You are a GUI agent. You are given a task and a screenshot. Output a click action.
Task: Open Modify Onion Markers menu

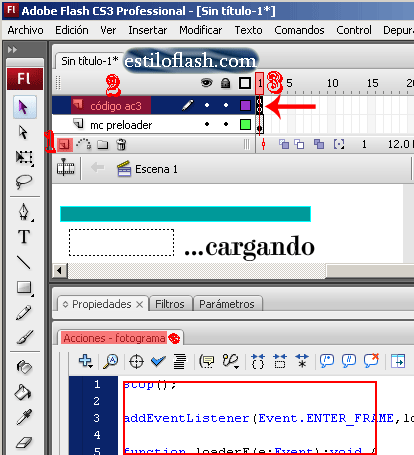coord(339,144)
